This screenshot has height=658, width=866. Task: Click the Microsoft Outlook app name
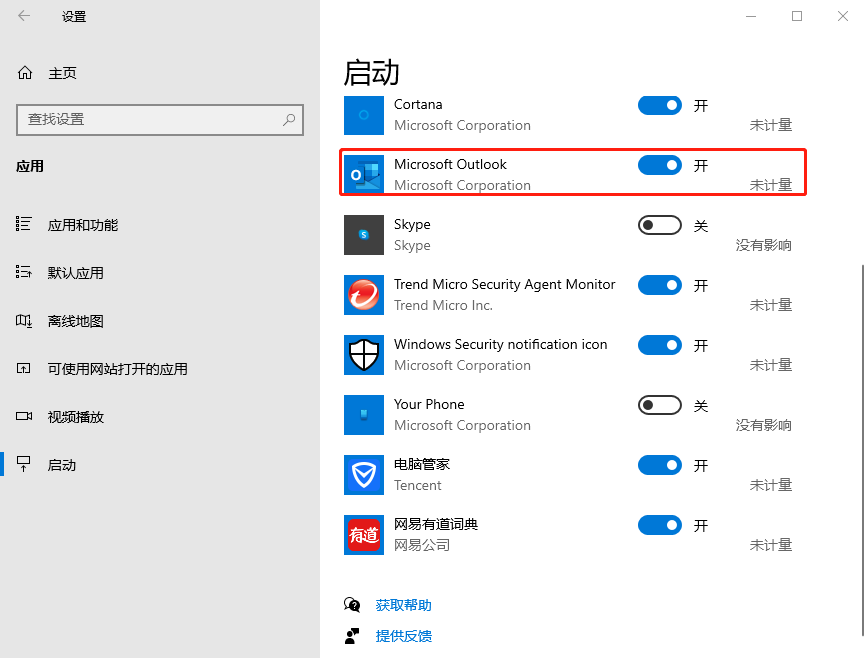click(450, 164)
